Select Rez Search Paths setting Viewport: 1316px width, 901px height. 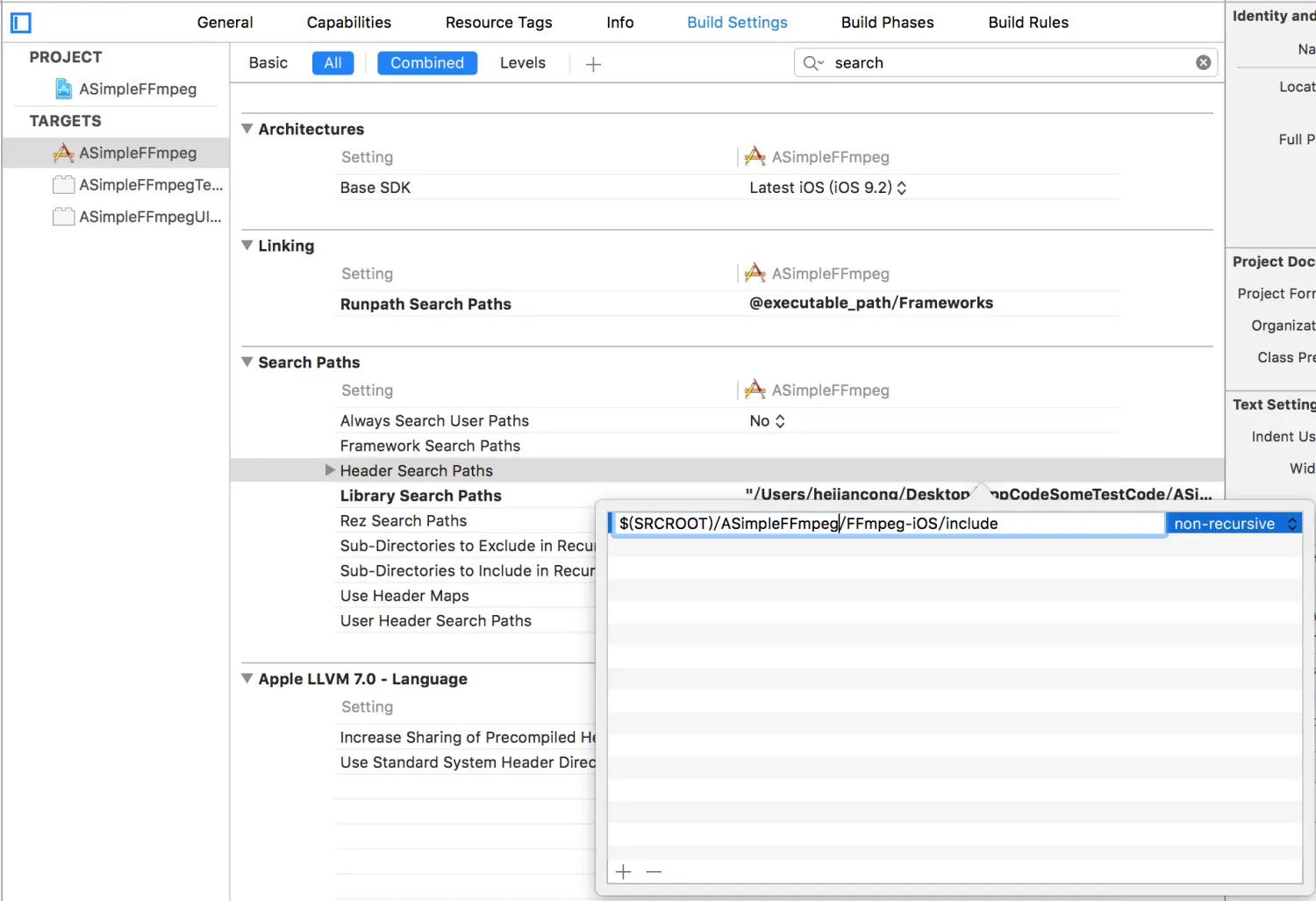pos(404,521)
